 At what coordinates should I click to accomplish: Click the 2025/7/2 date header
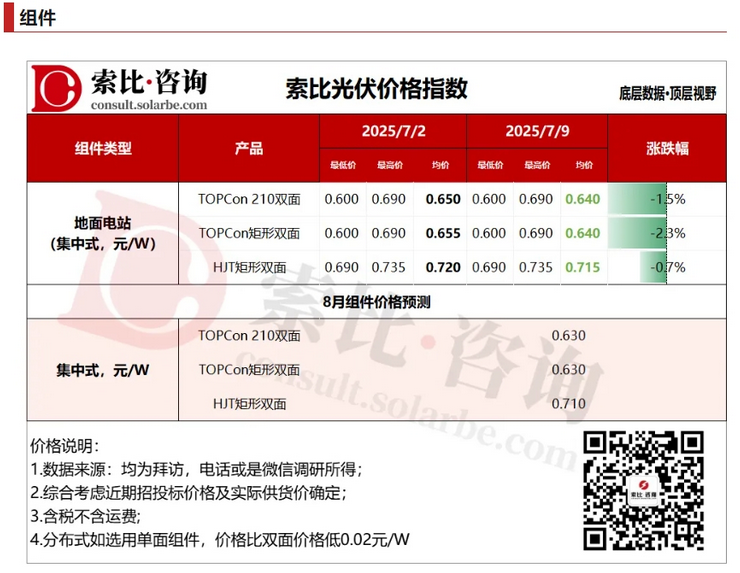(393, 131)
